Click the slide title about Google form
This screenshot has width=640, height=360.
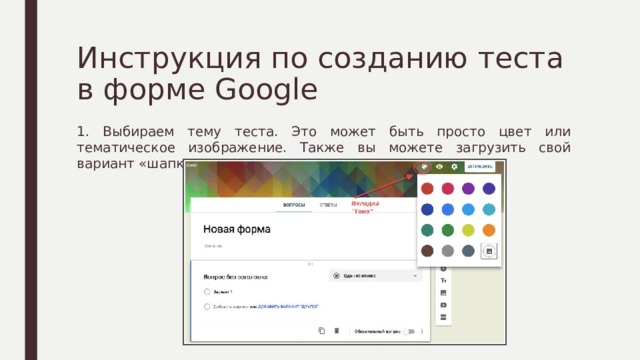(x=320, y=73)
